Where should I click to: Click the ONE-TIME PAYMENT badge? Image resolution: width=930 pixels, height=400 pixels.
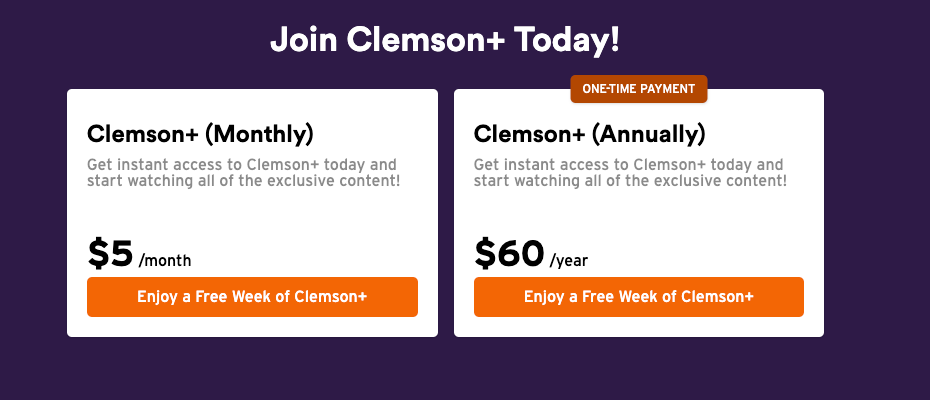point(638,89)
